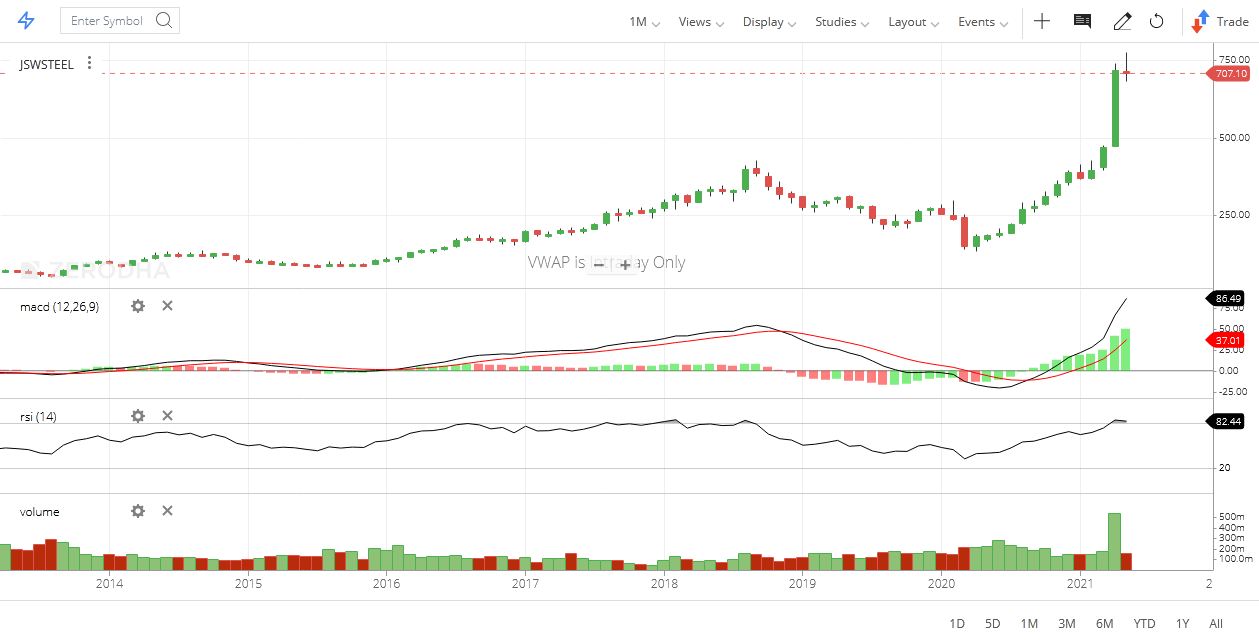Open macd indicator settings gear
The width and height of the screenshot is (1259, 644).
[137, 306]
